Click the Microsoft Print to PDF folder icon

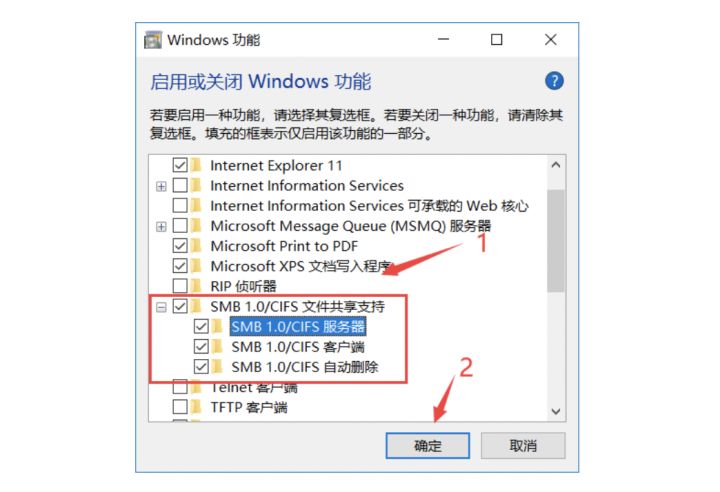(196, 245)
